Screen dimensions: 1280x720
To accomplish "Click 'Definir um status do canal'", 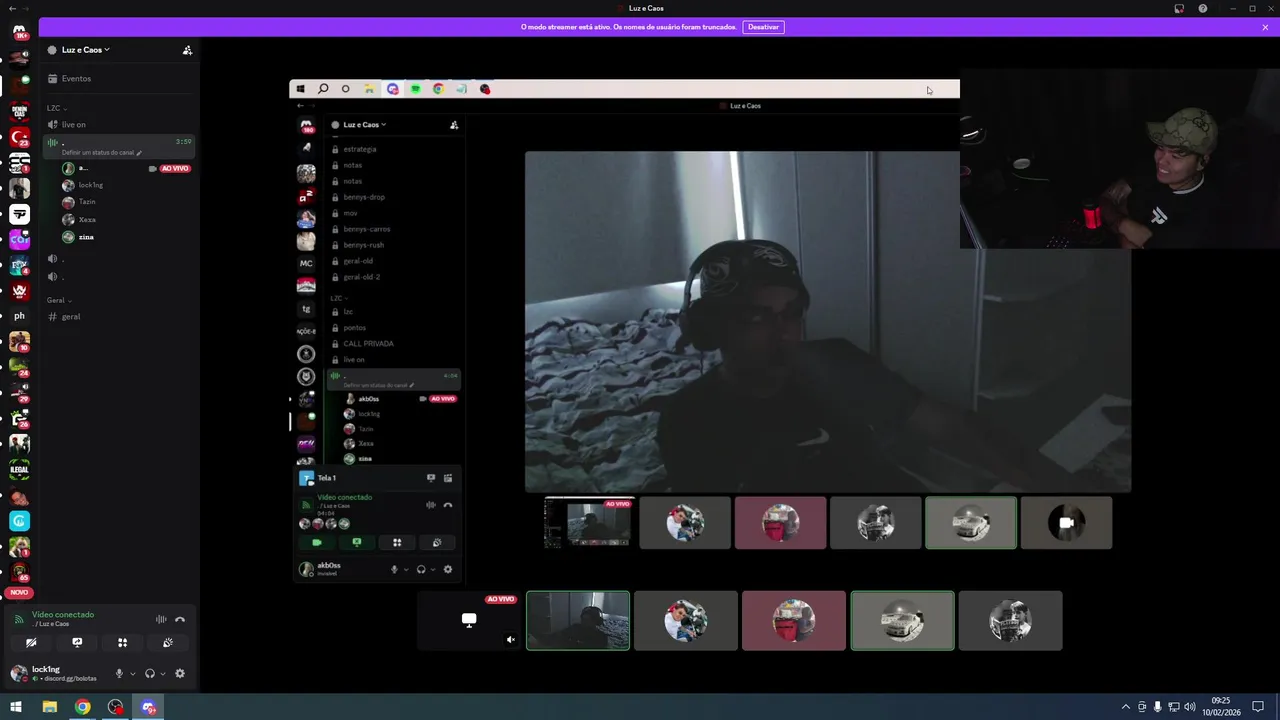I will pyautogui.click(x=98, y=153).
